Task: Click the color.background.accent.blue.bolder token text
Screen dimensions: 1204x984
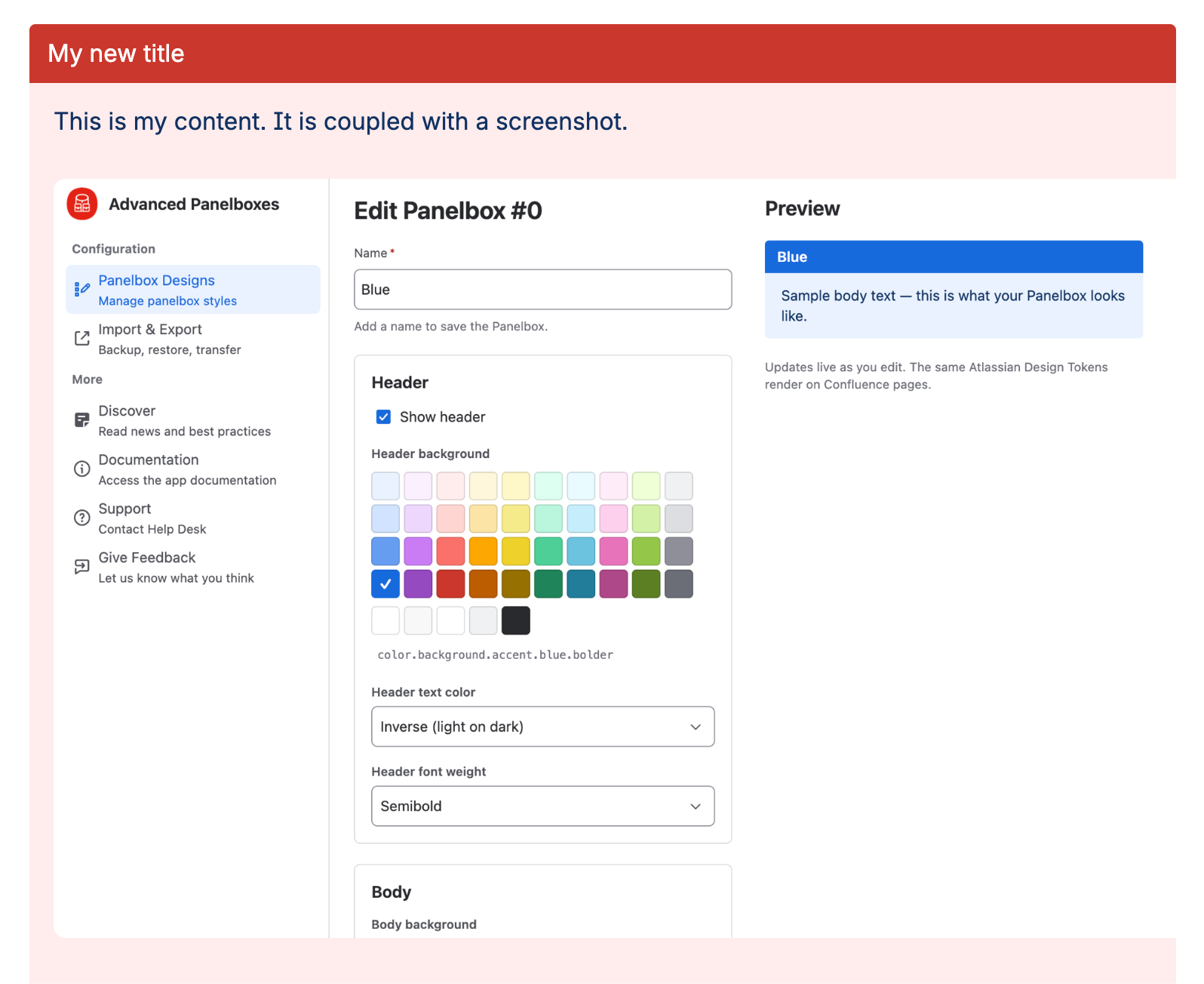Action: (x=496, y=655)
